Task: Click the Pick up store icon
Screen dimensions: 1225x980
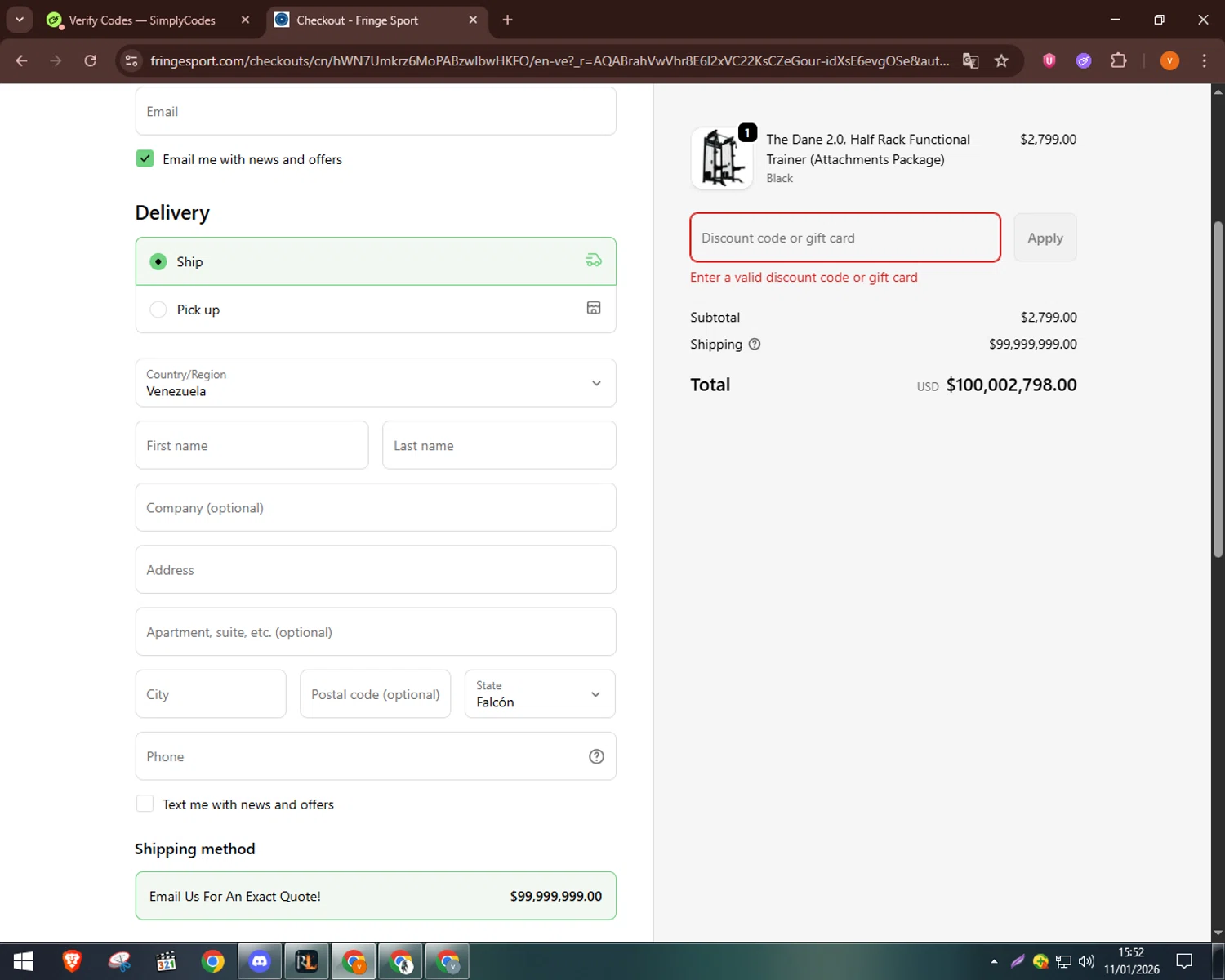Action: tap(594, 308)
